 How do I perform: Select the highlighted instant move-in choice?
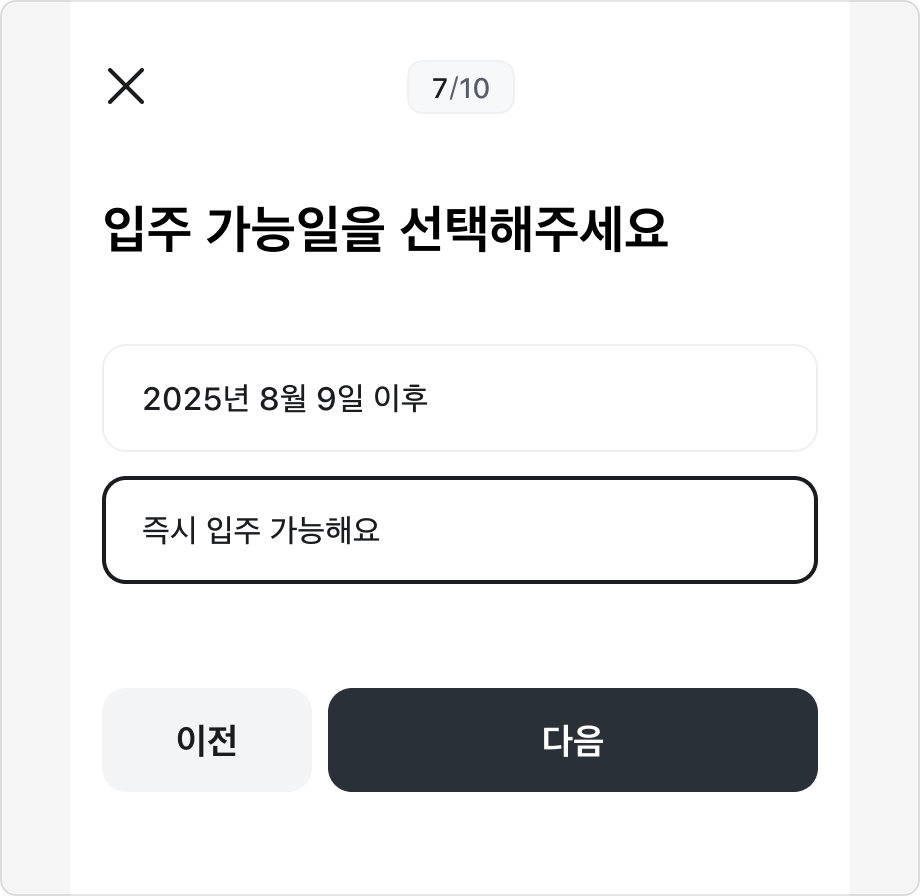(460, 530)
